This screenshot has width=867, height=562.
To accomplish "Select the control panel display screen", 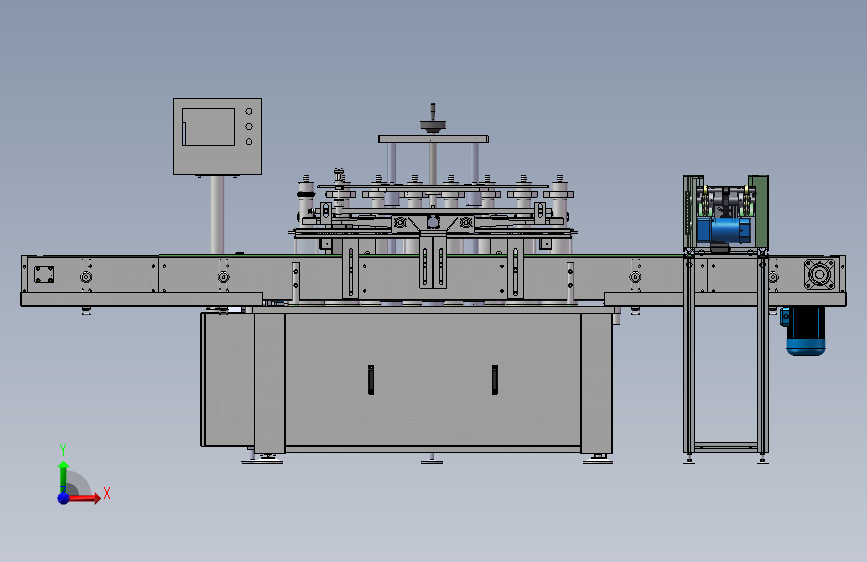I will click(x=208, y=127).
